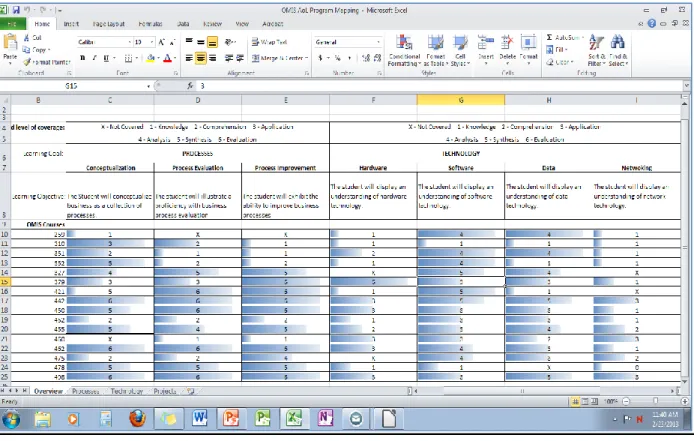This screenshot has height=441, width=694.
Task: Open Firefox from the taskbar
Action: [x=137, y=418]
